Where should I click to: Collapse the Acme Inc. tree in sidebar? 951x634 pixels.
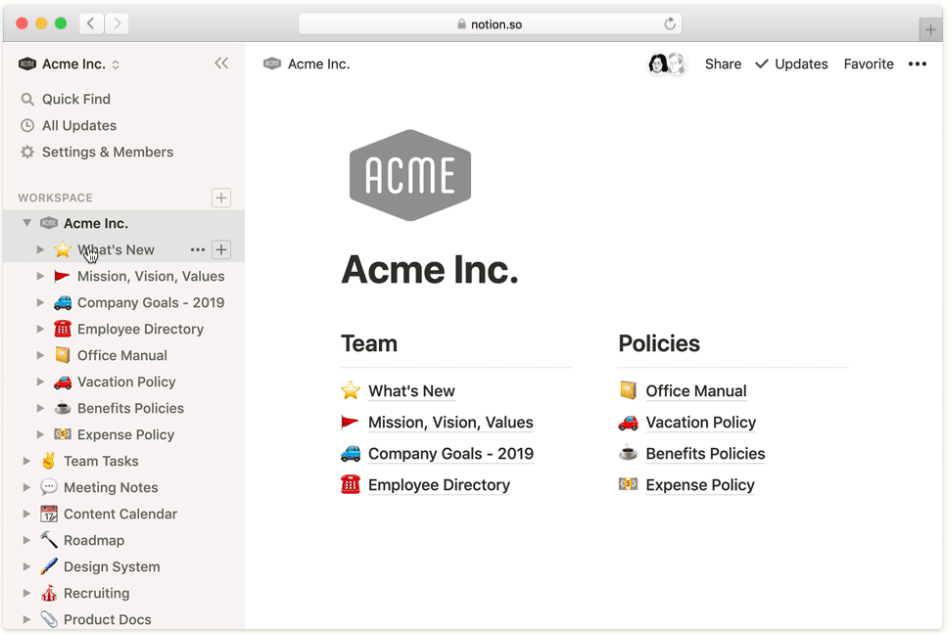(27, 223)
